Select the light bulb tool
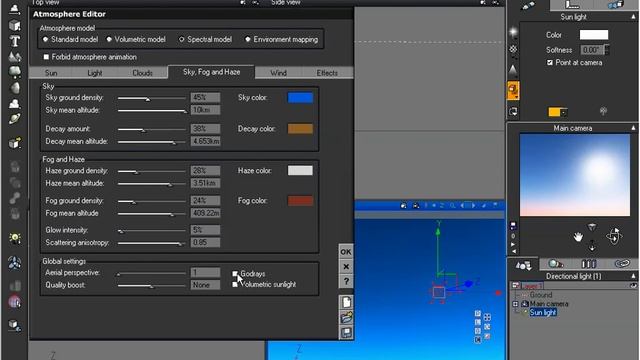This screenshot has height=360, width=640. point(15,238)
